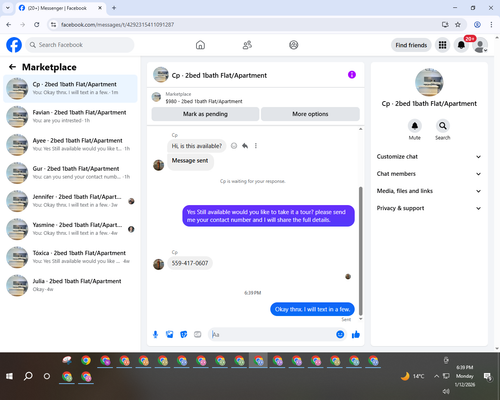
Task: Open the taskbar clock and date
Action: tap(465, 376)
